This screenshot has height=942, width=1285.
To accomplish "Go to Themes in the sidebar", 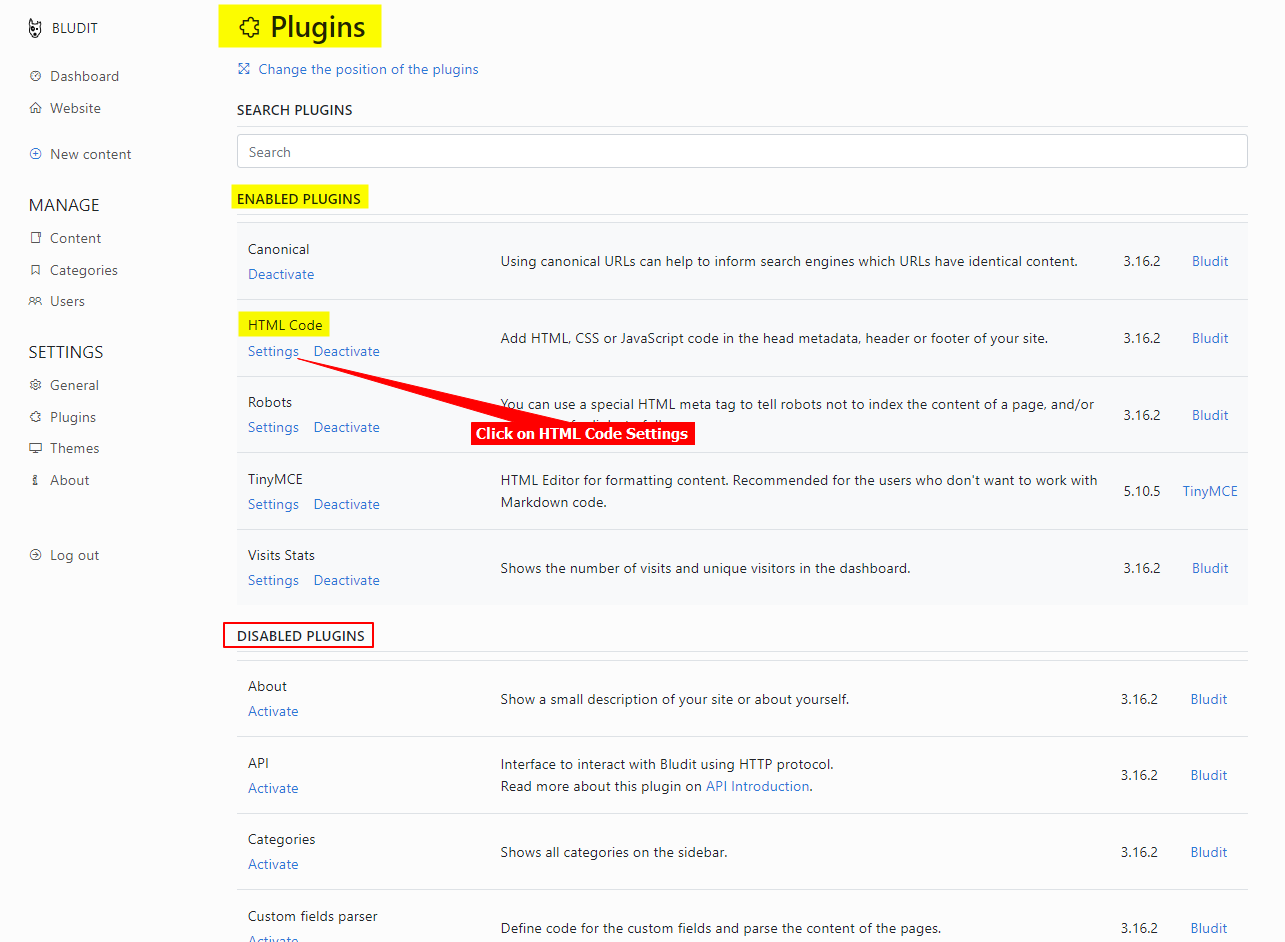I will (74, 448).
